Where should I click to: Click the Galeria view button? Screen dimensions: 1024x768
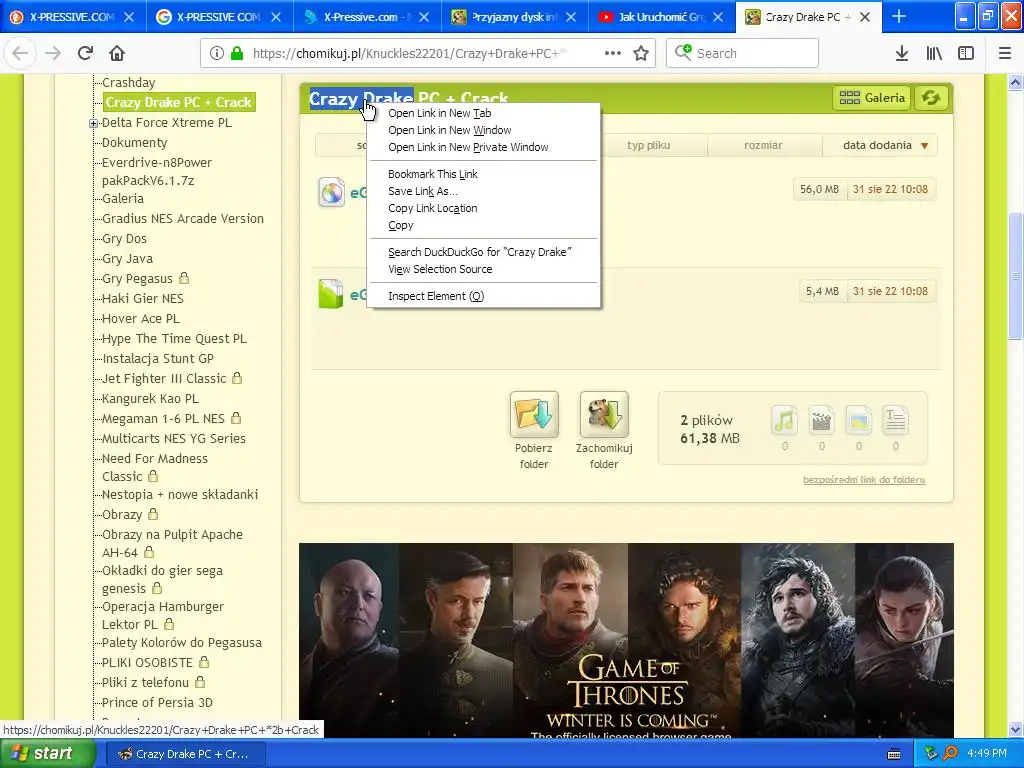(872, 98)
